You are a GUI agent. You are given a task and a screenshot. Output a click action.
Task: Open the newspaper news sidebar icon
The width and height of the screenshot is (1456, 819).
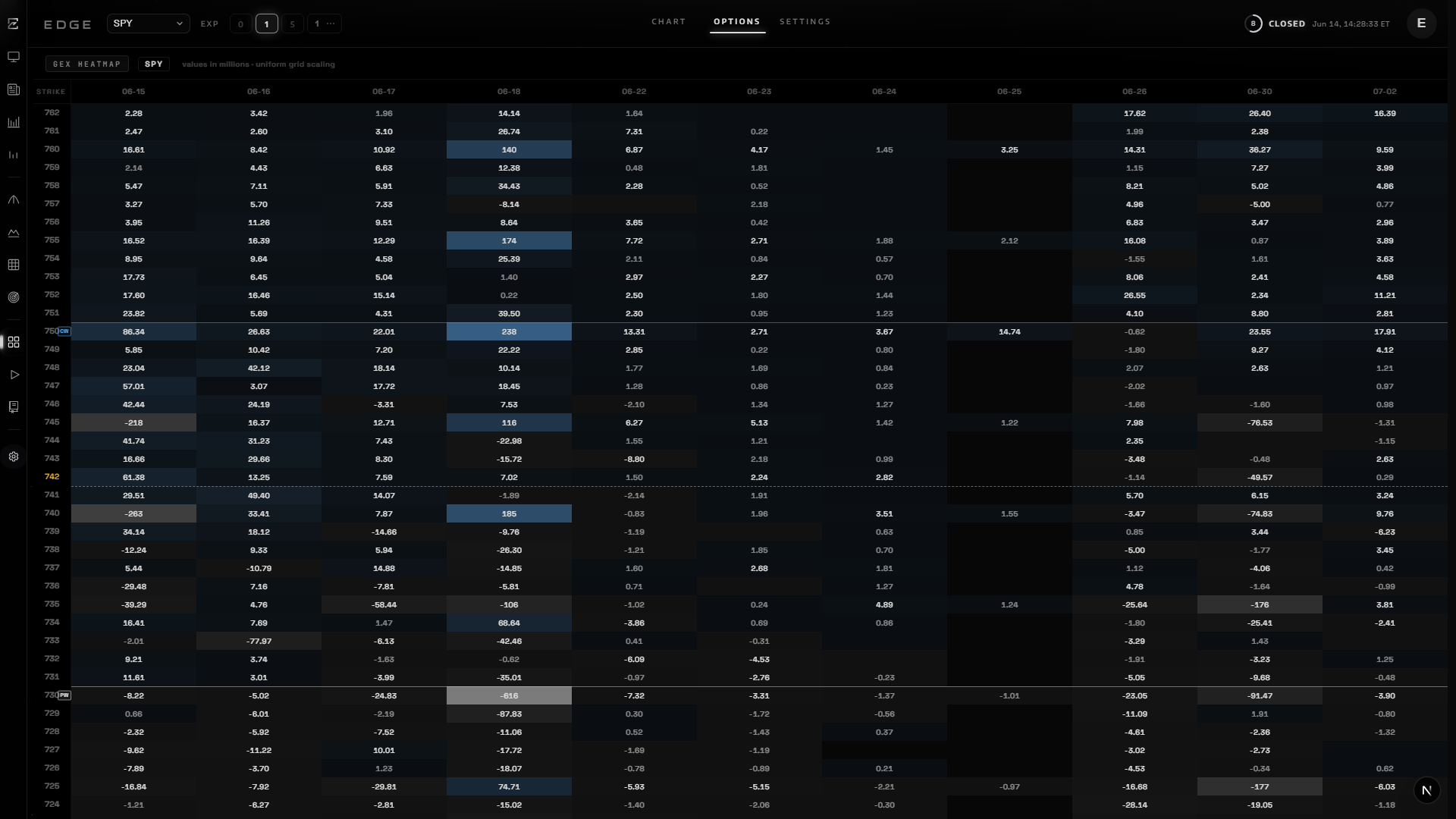[14, 89]
